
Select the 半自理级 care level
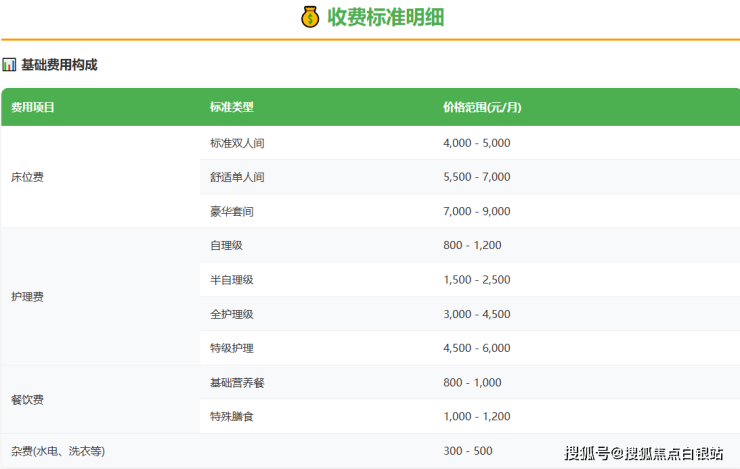pos(231,280)
